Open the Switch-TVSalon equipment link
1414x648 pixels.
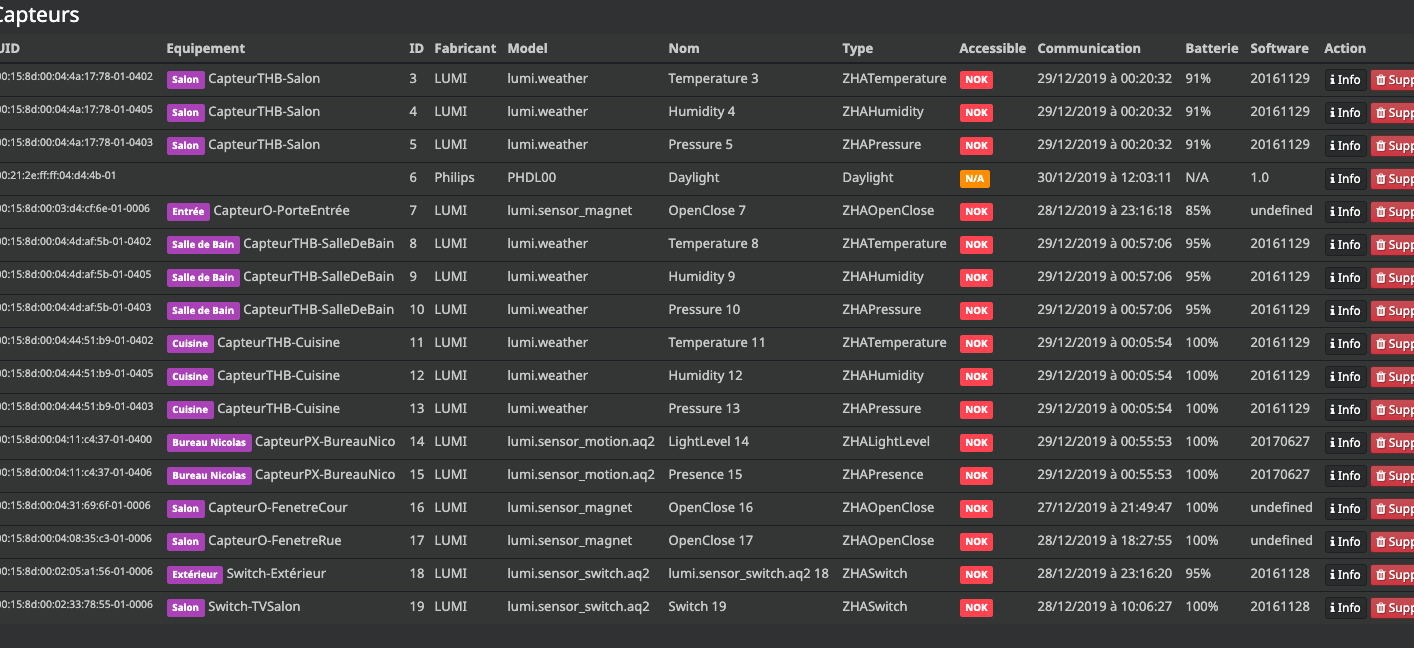click(x=254, y=607)
